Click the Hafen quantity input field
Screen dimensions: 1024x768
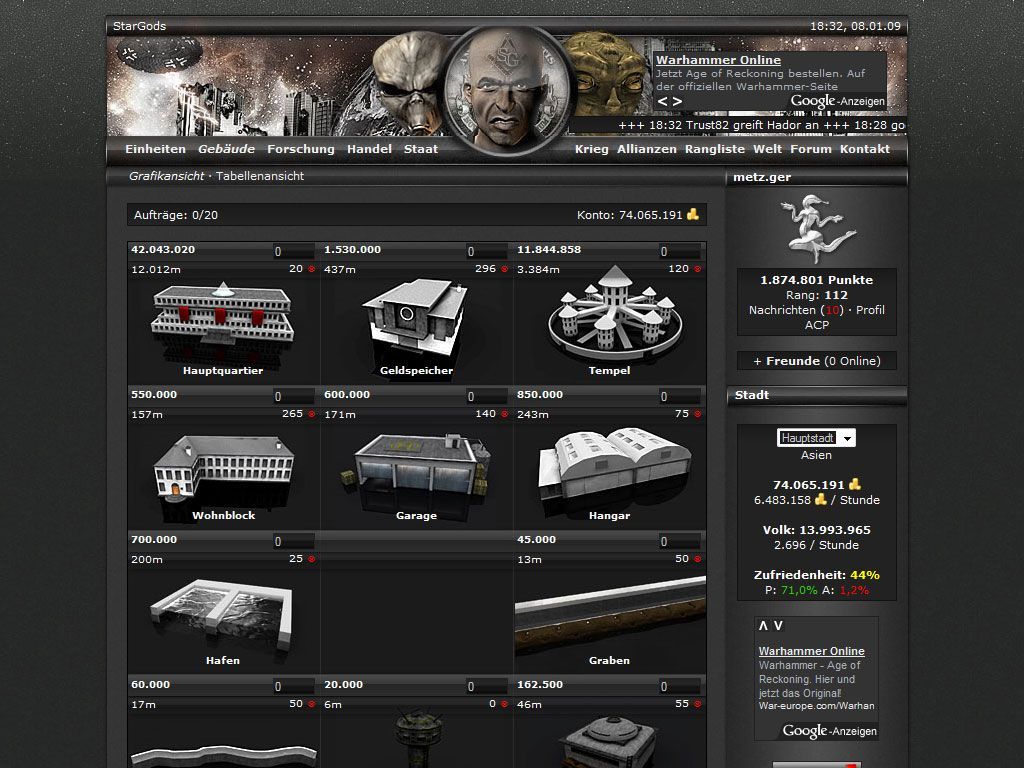pyautogui.click(x=293, y=541)
